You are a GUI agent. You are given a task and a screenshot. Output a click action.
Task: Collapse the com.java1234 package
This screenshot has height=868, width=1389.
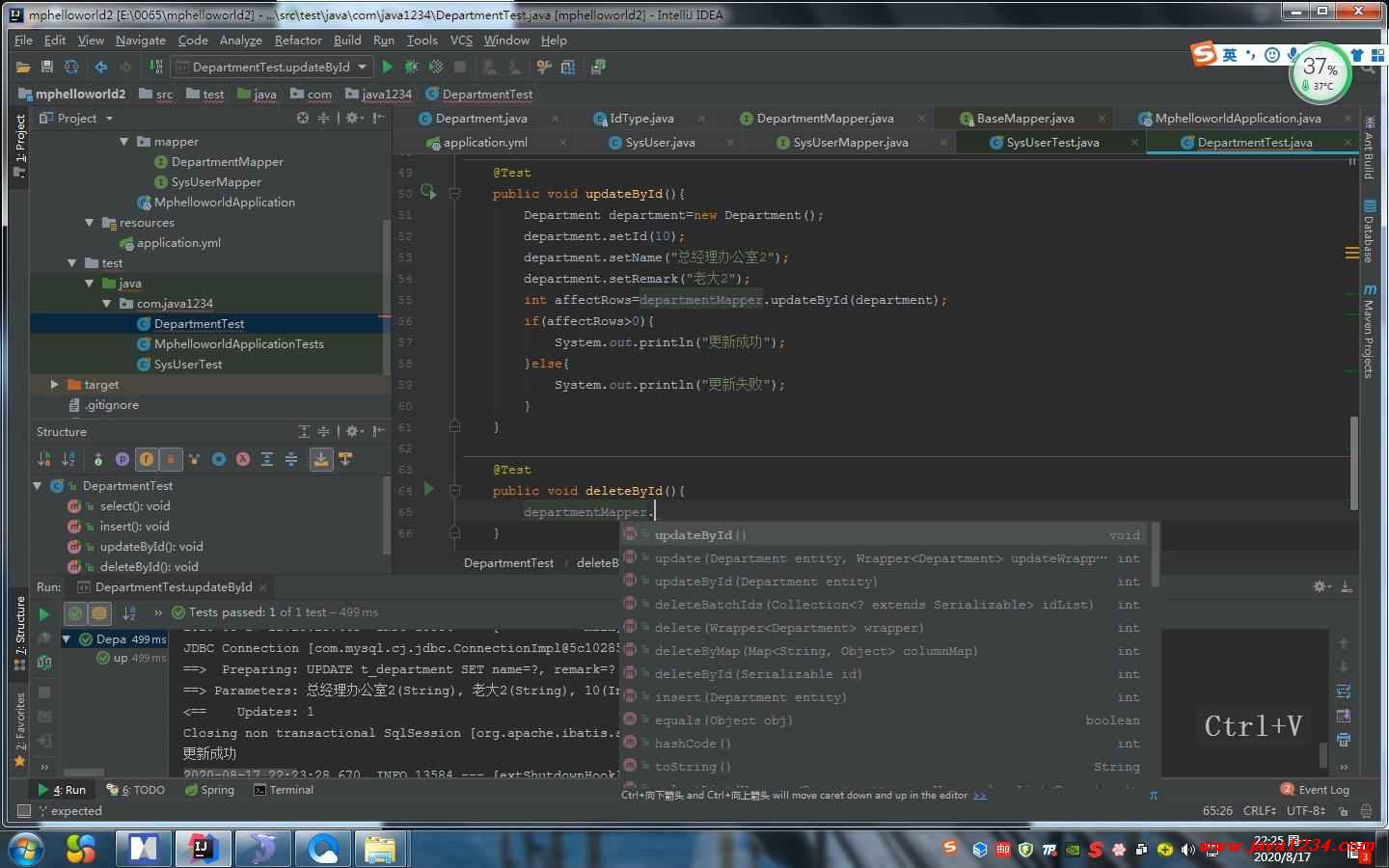coord(106,304)
